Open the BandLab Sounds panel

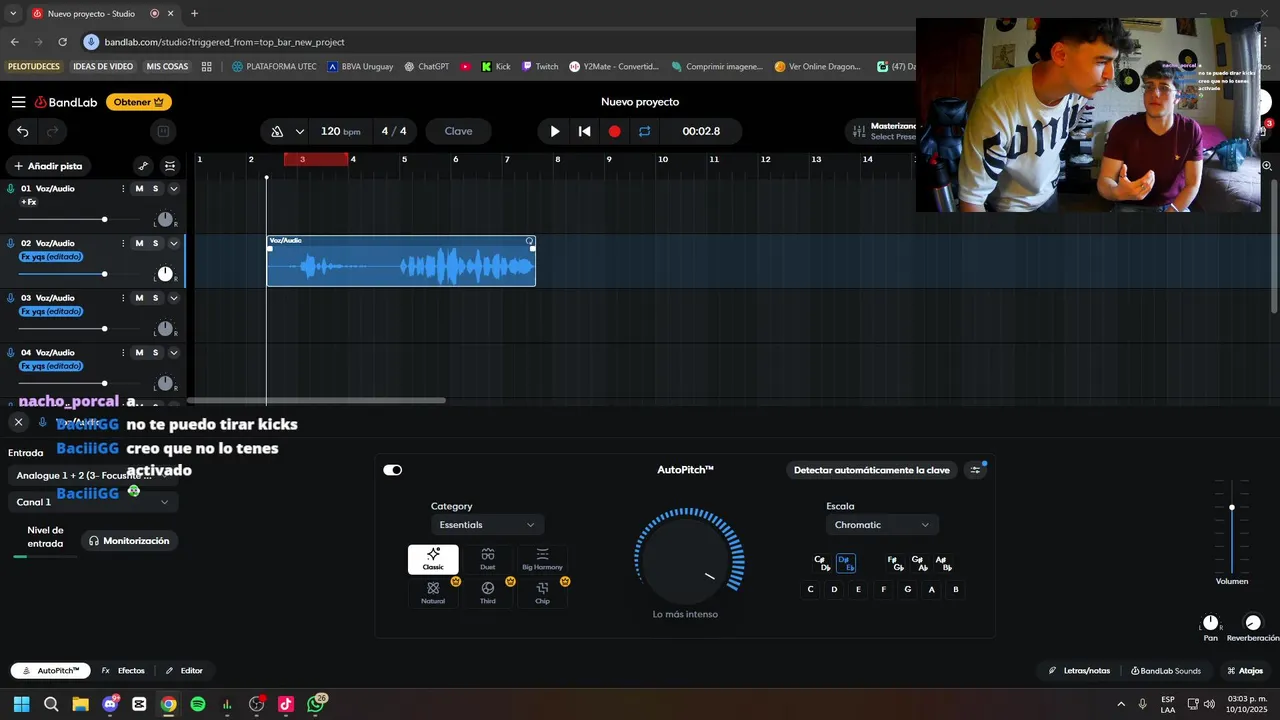coord(1165,671)
